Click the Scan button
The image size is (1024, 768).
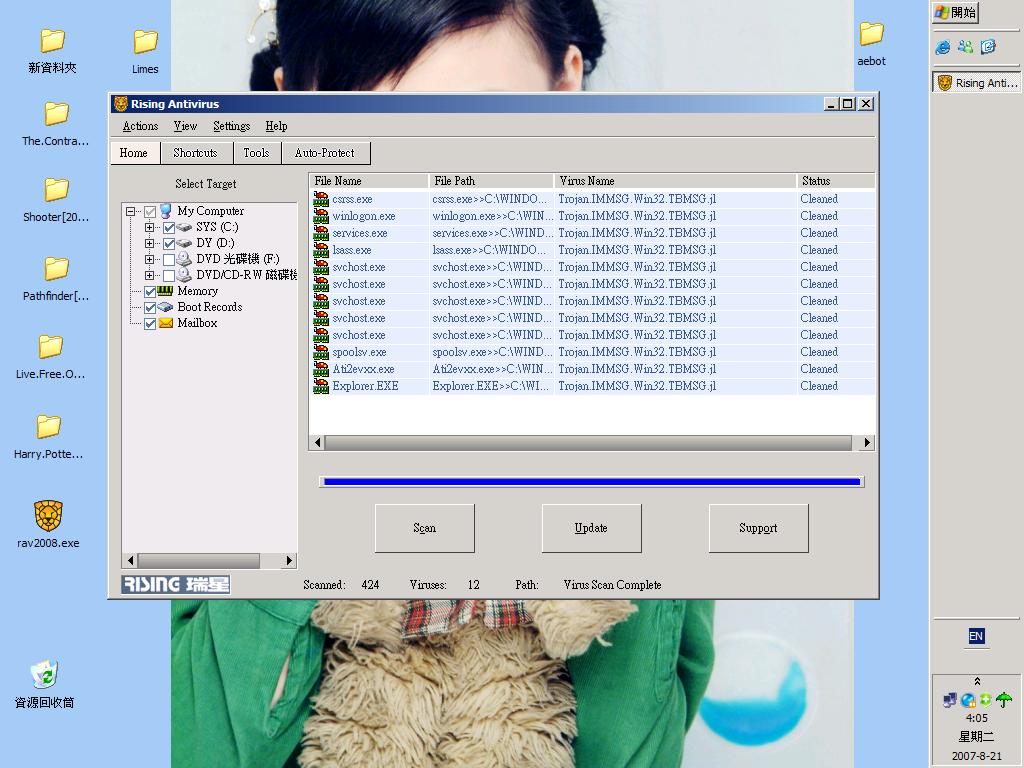424,528
